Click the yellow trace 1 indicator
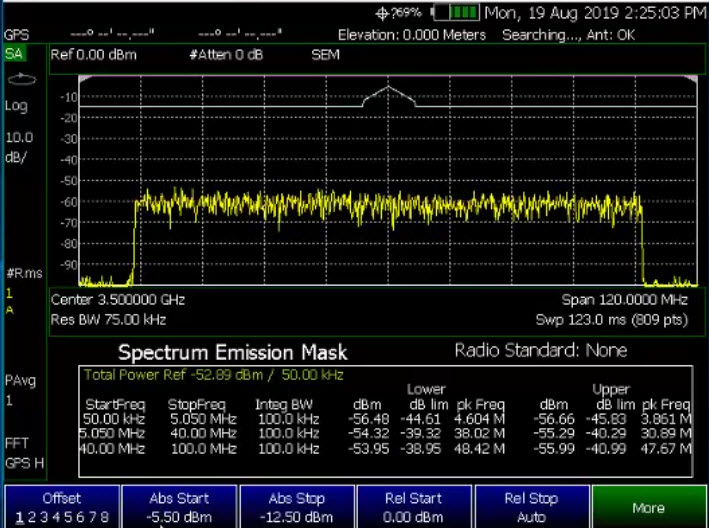 [x=9, y=293]
